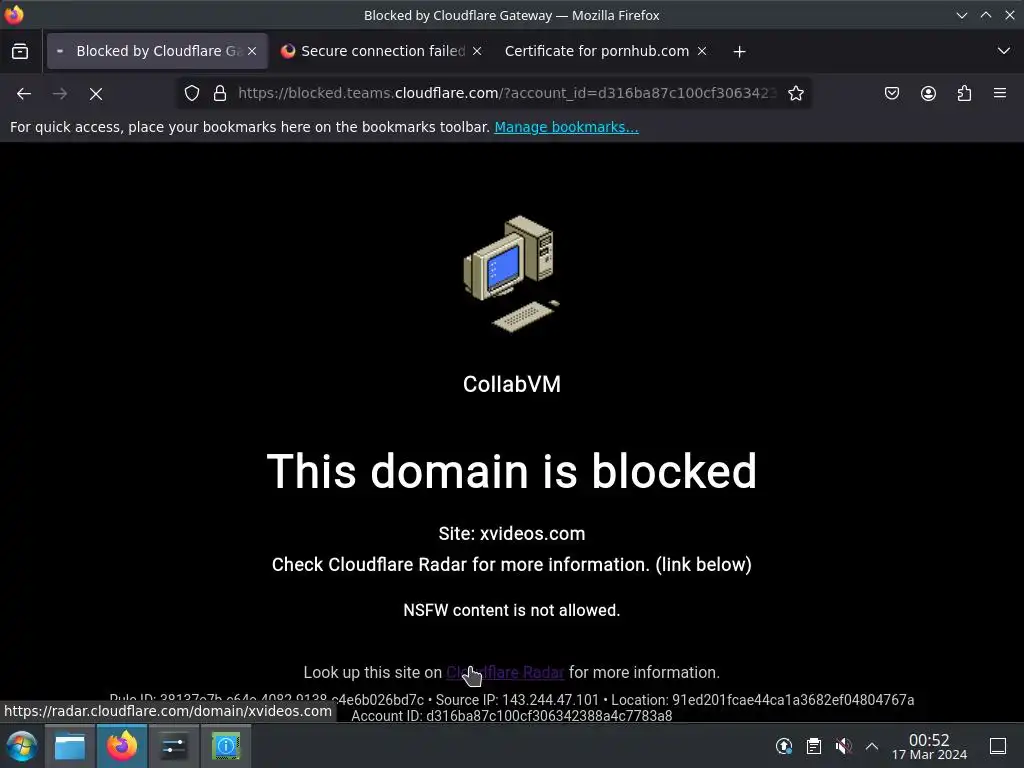Switch to the Secure connection failed tab
Viewport: 1024px width, 768px height.
pos(383,51)
